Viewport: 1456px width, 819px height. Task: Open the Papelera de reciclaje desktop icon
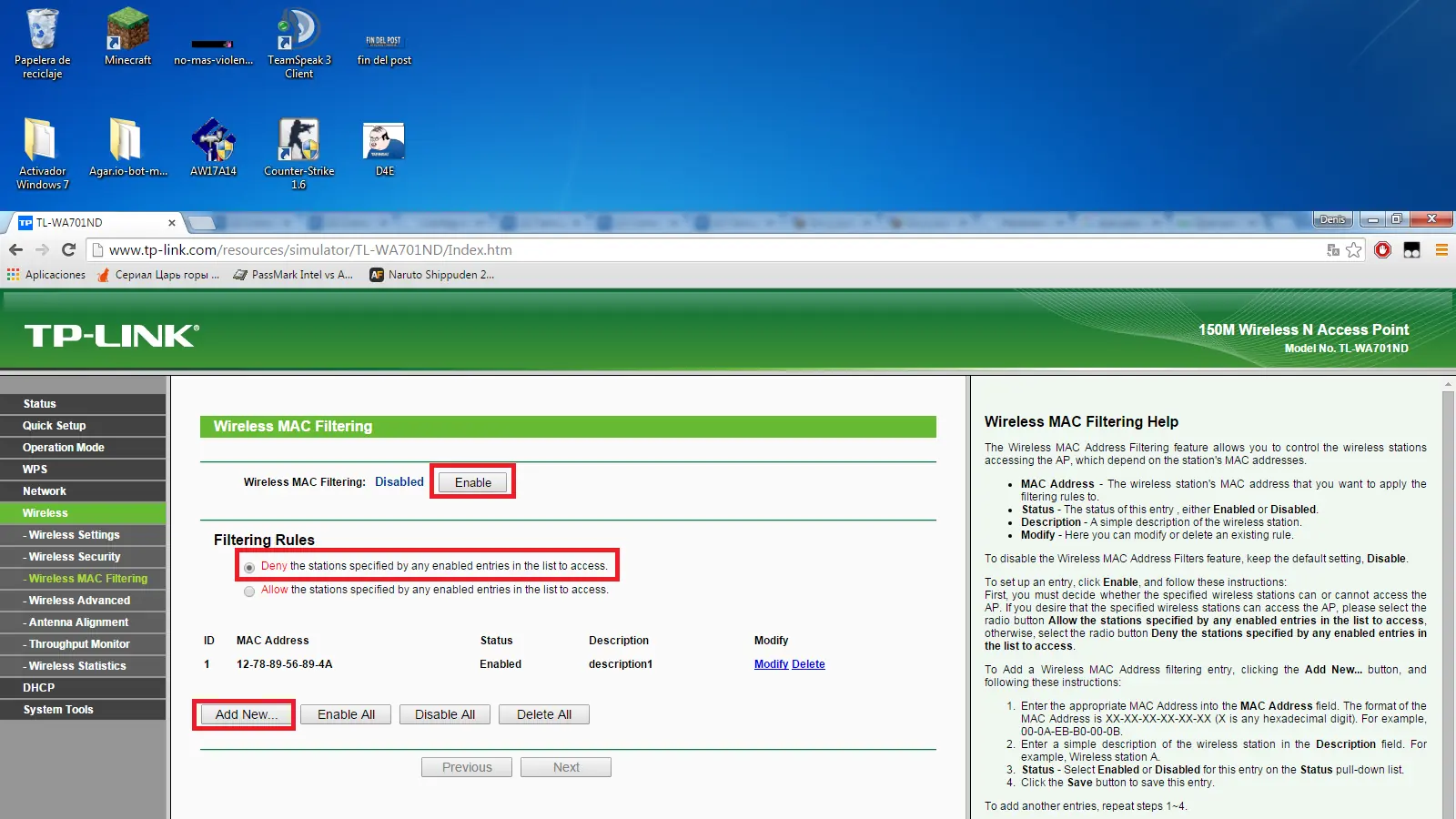coord(42,43)
